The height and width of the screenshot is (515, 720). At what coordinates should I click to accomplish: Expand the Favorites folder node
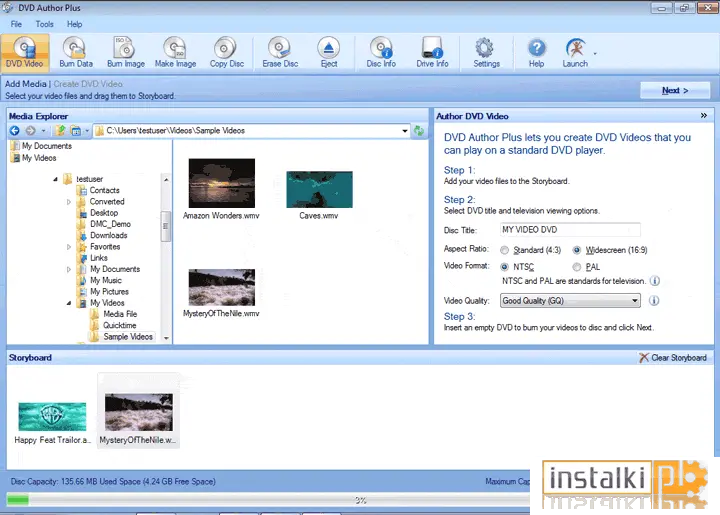click(x=69, y=246)
